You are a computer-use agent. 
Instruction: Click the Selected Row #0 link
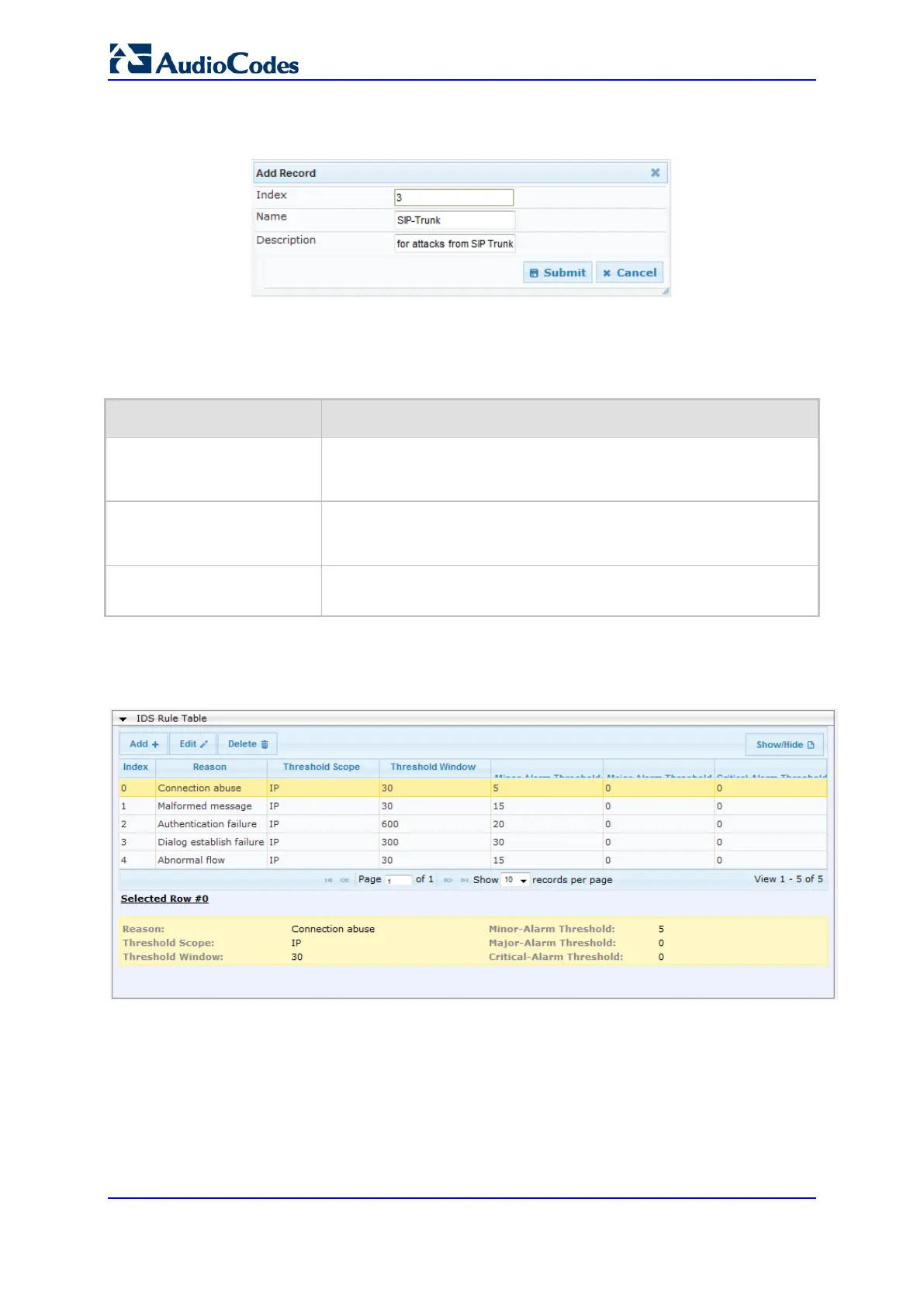[164, 899]
